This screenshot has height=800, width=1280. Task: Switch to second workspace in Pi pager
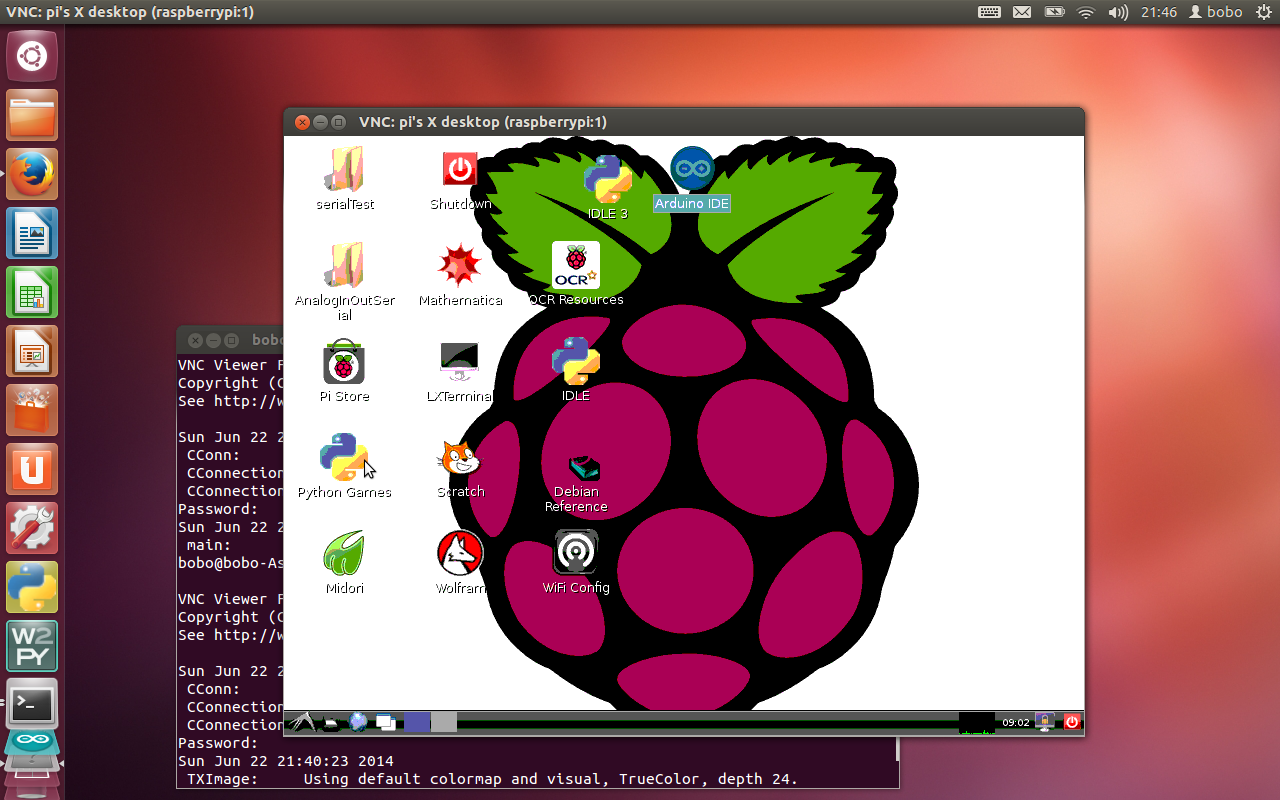tap(444, 722)
